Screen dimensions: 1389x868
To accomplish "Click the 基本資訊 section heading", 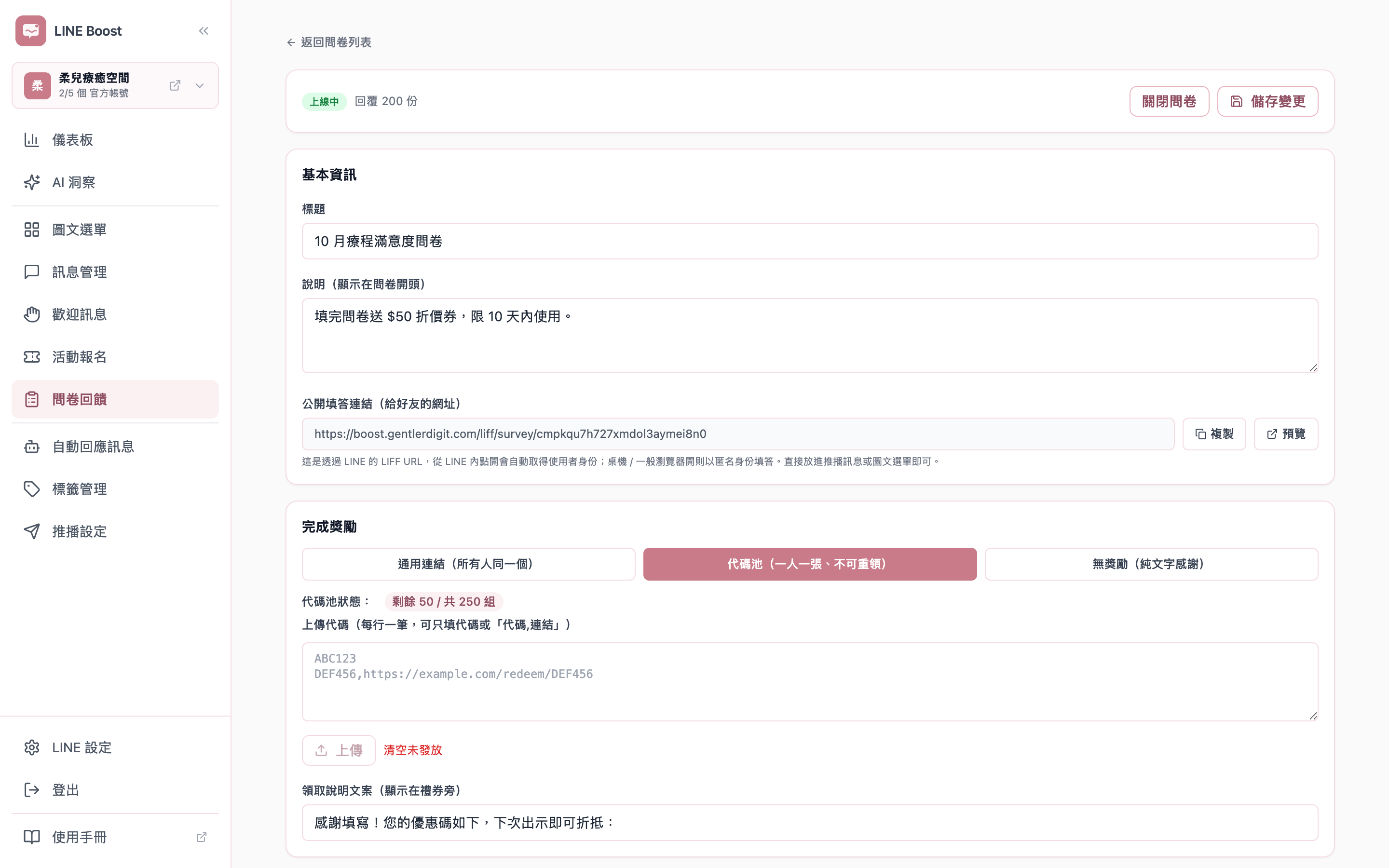I will point(329,175).
